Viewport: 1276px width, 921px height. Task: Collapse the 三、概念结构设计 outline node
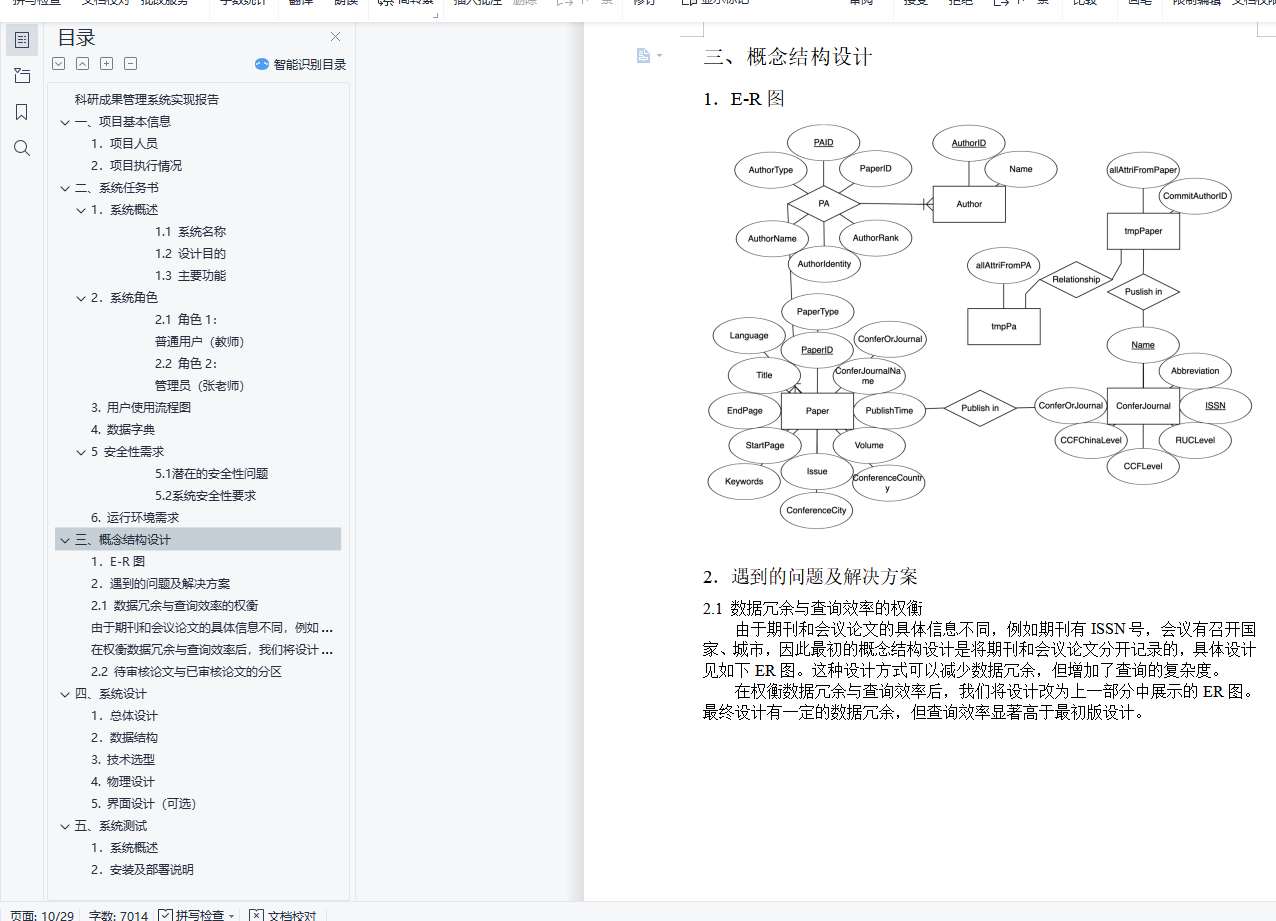point(65,540)
